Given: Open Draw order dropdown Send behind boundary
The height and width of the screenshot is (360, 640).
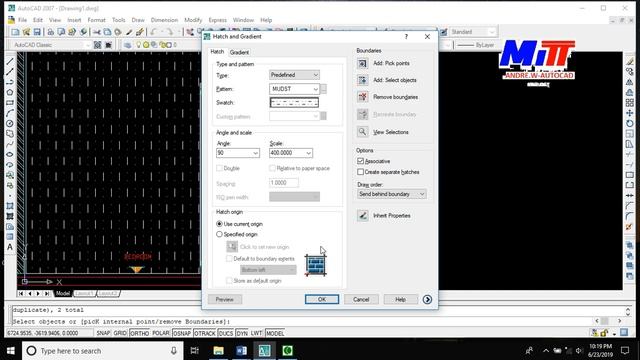Looking at the screenshot, I should pyautogui.click(x=391, y=194).
